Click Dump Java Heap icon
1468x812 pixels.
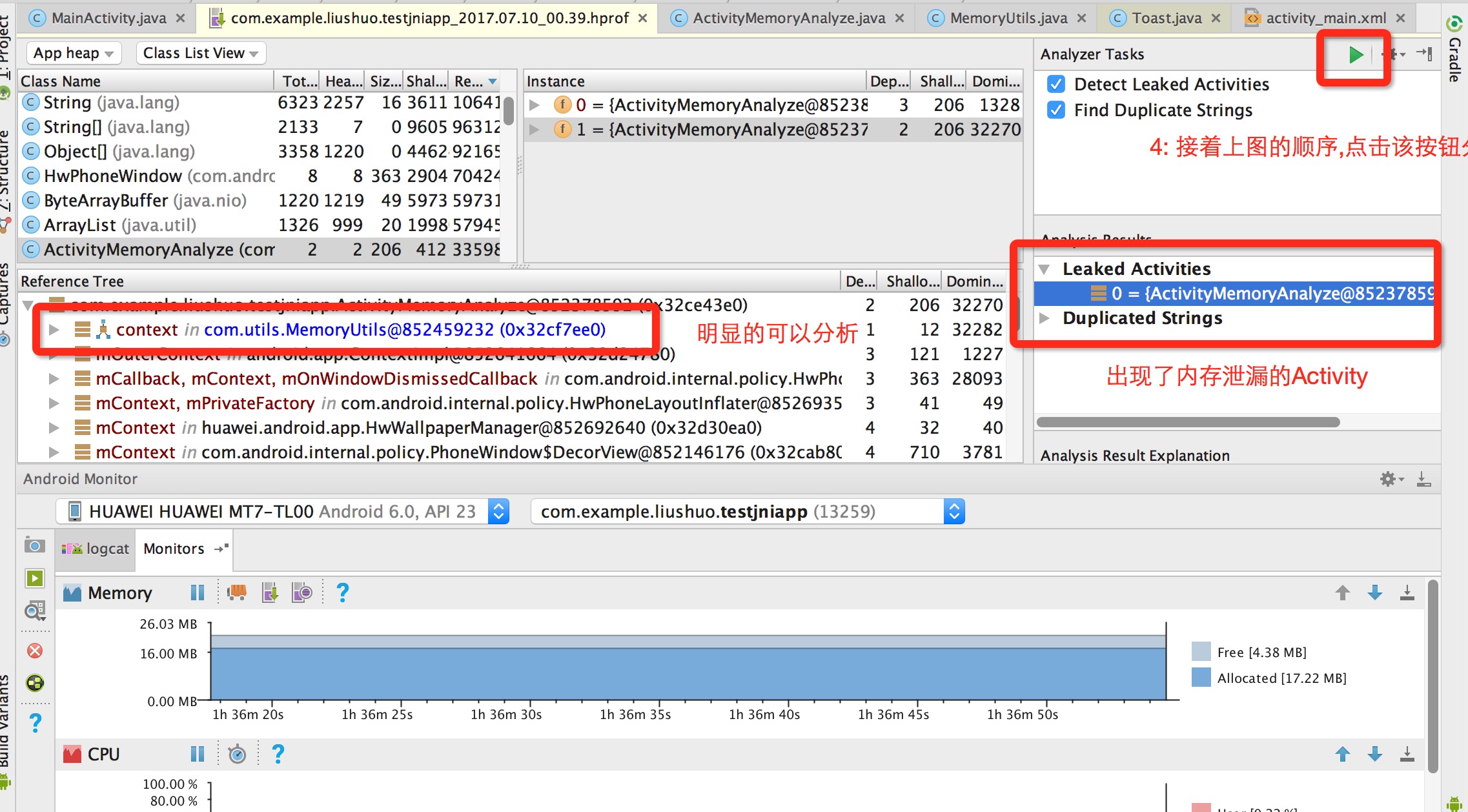point(270,592)
